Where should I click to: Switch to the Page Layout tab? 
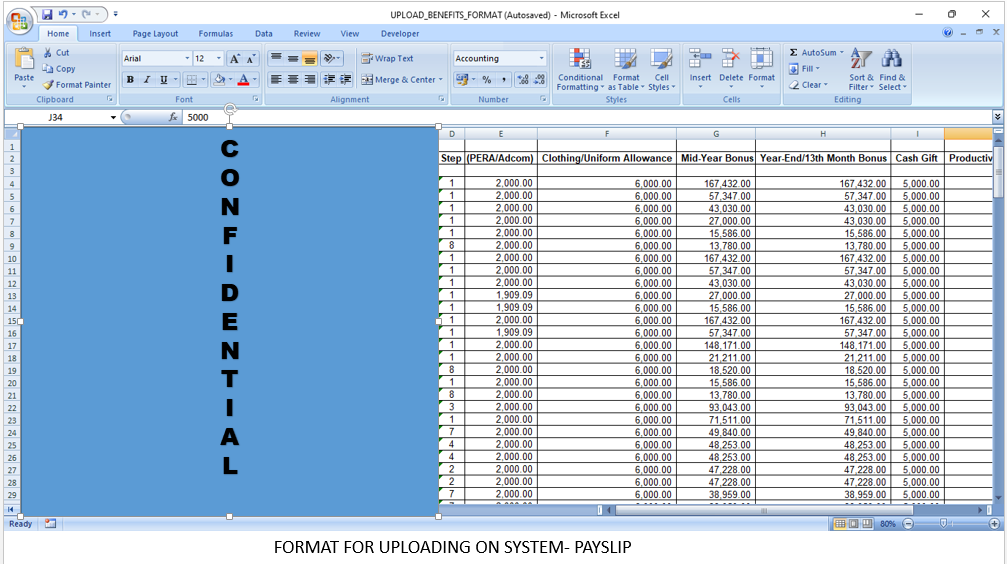click(155, 33)
